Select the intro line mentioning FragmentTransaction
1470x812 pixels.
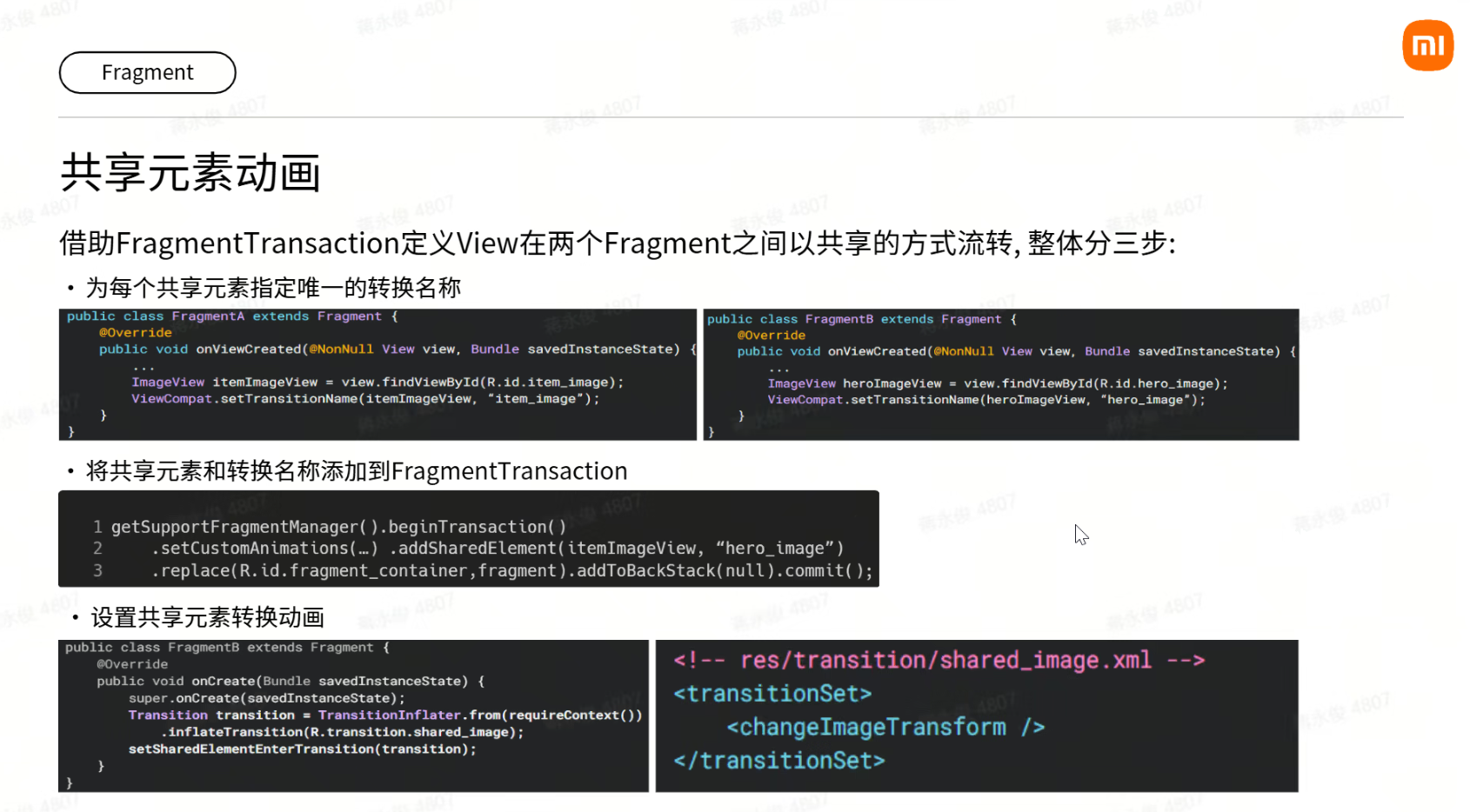[617, 243]
